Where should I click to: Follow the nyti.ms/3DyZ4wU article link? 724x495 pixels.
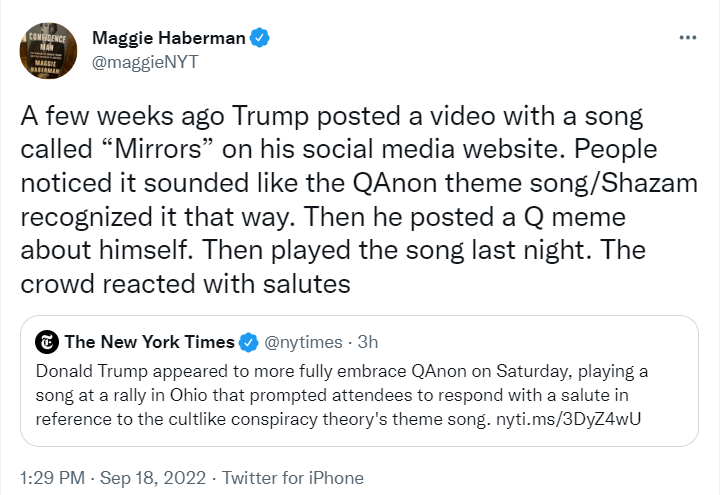tap(568, 419)
